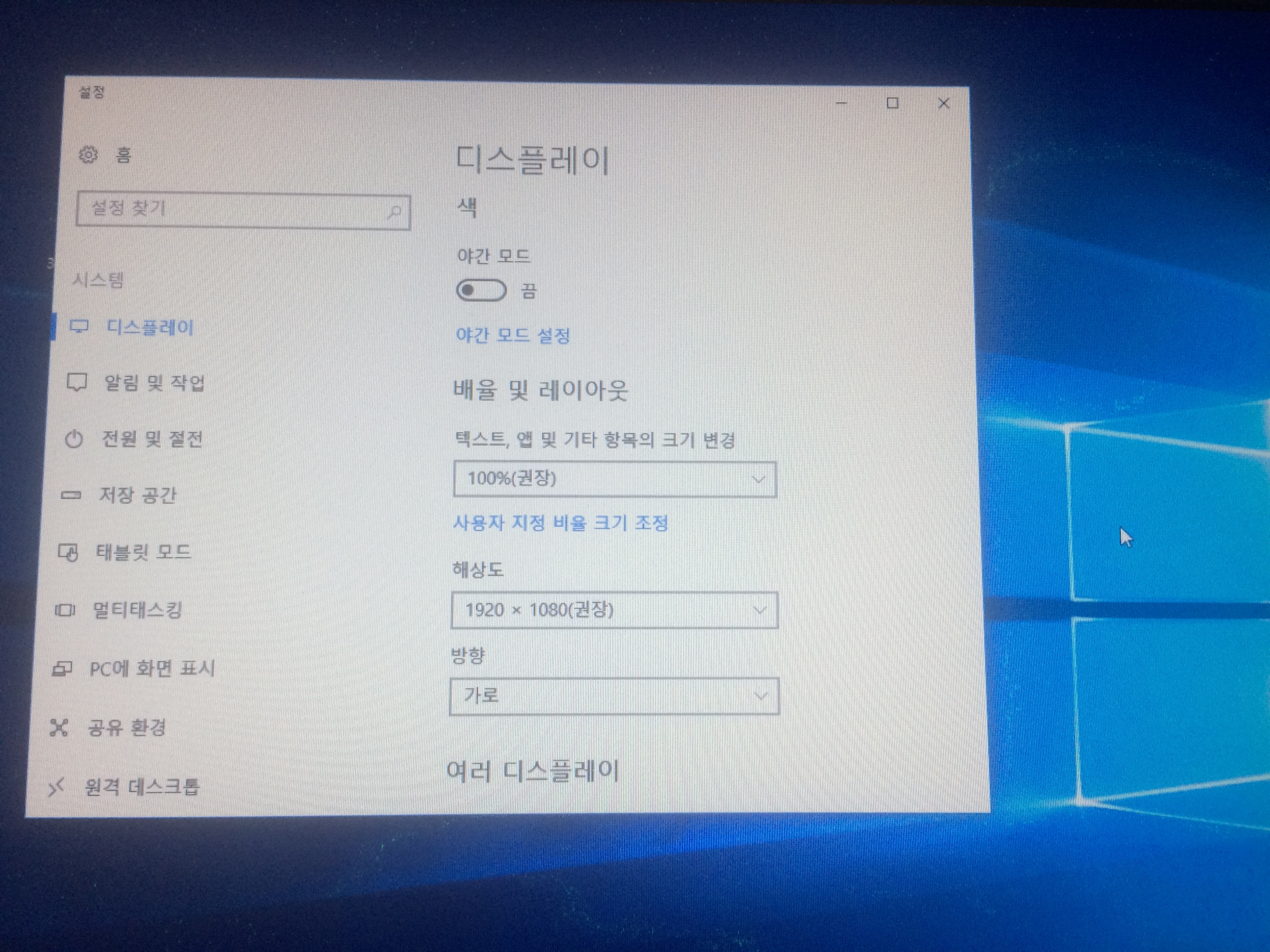Click the 배율 및 레이아웃 heading
The height and width of the screenshot is (952, 1270).
pos(540,391)
